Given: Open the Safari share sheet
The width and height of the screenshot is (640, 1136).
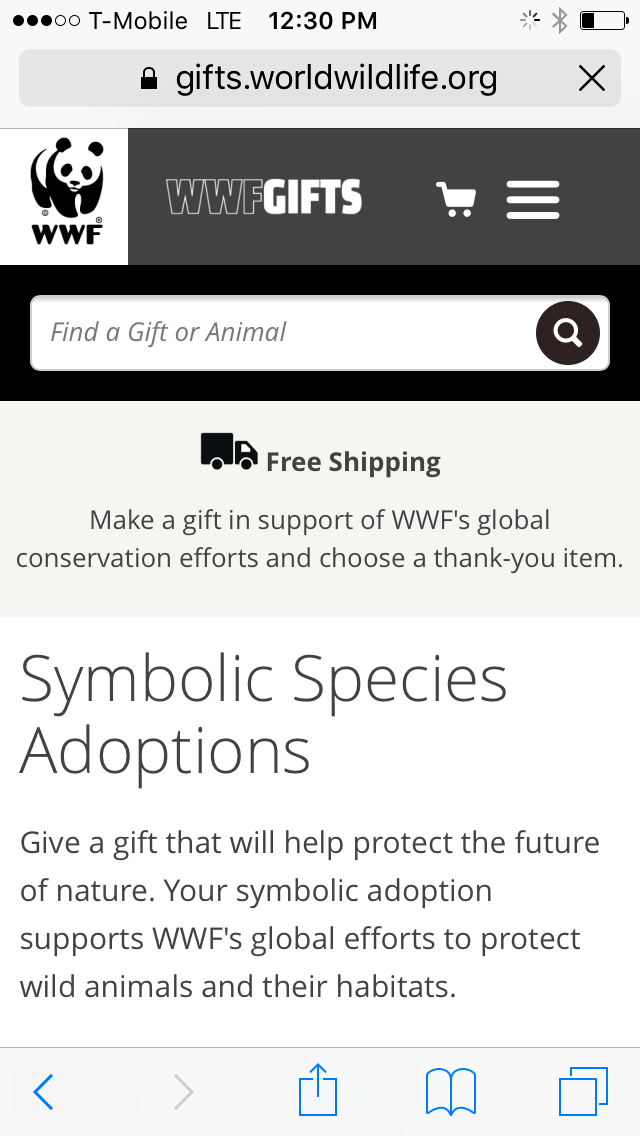Looking at the screenshot, I should tap(319, 1090).
